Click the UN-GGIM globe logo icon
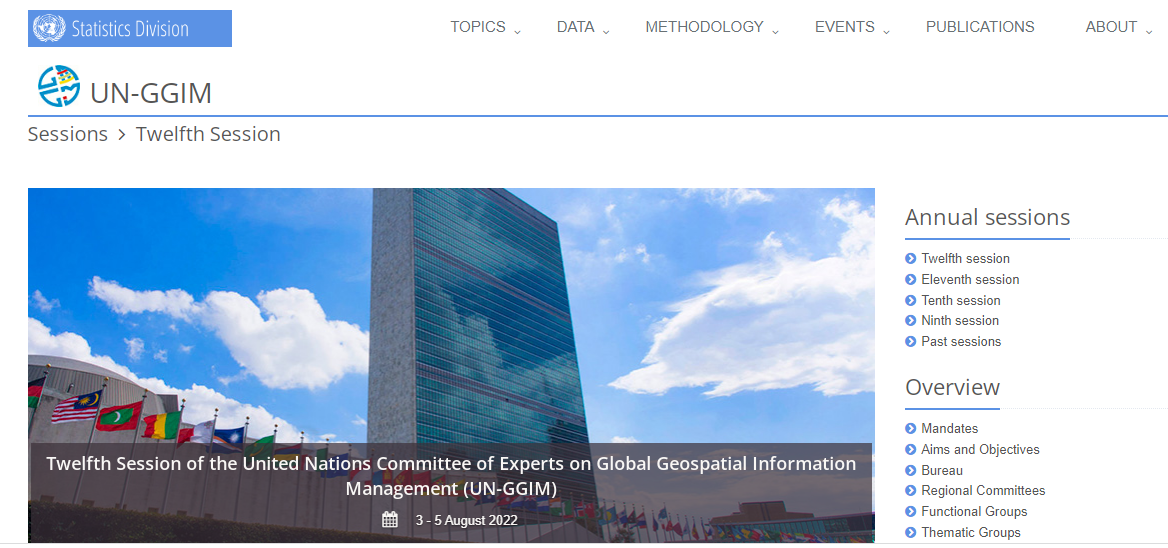1168x548 pixels. tap(59, 87)
